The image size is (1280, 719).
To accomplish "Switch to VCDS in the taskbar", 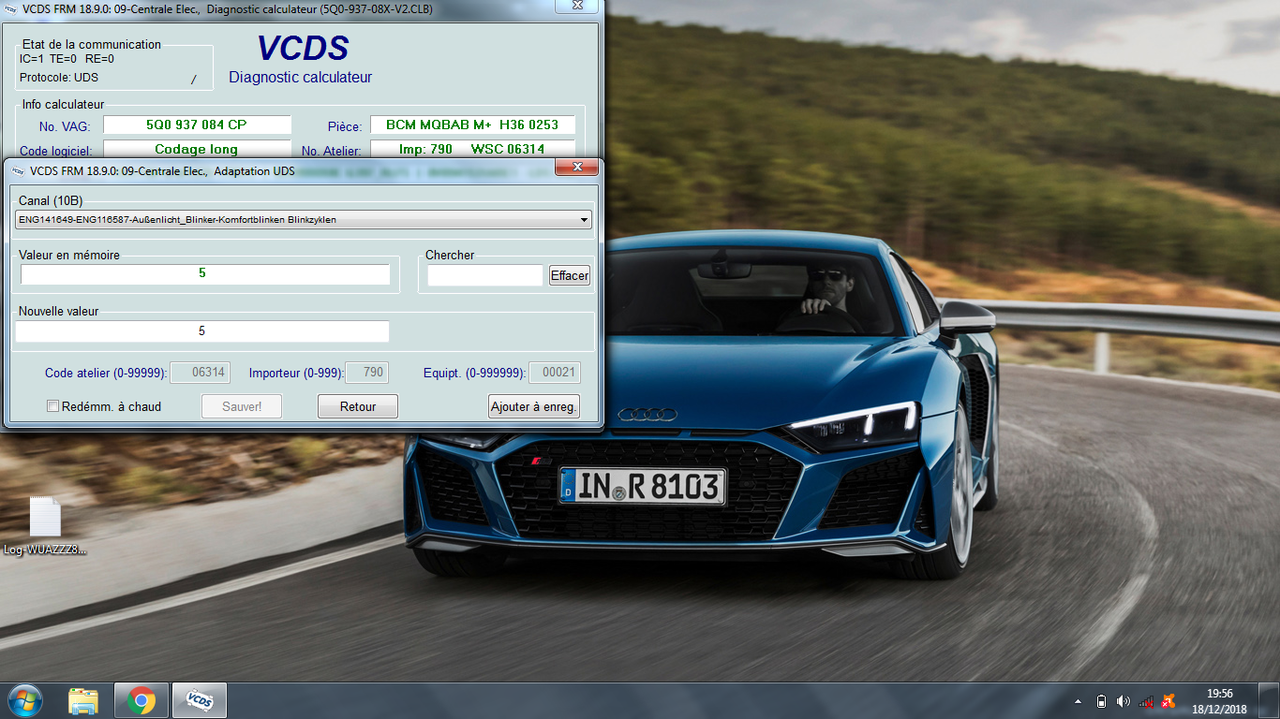I will click(199, 700).
